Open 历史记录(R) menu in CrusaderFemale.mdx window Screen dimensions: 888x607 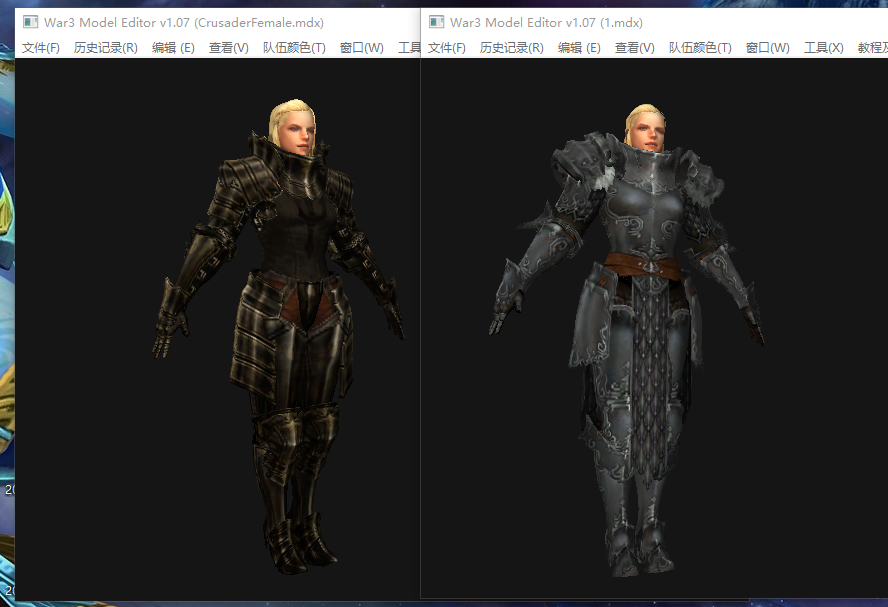[x=105, y=48]
